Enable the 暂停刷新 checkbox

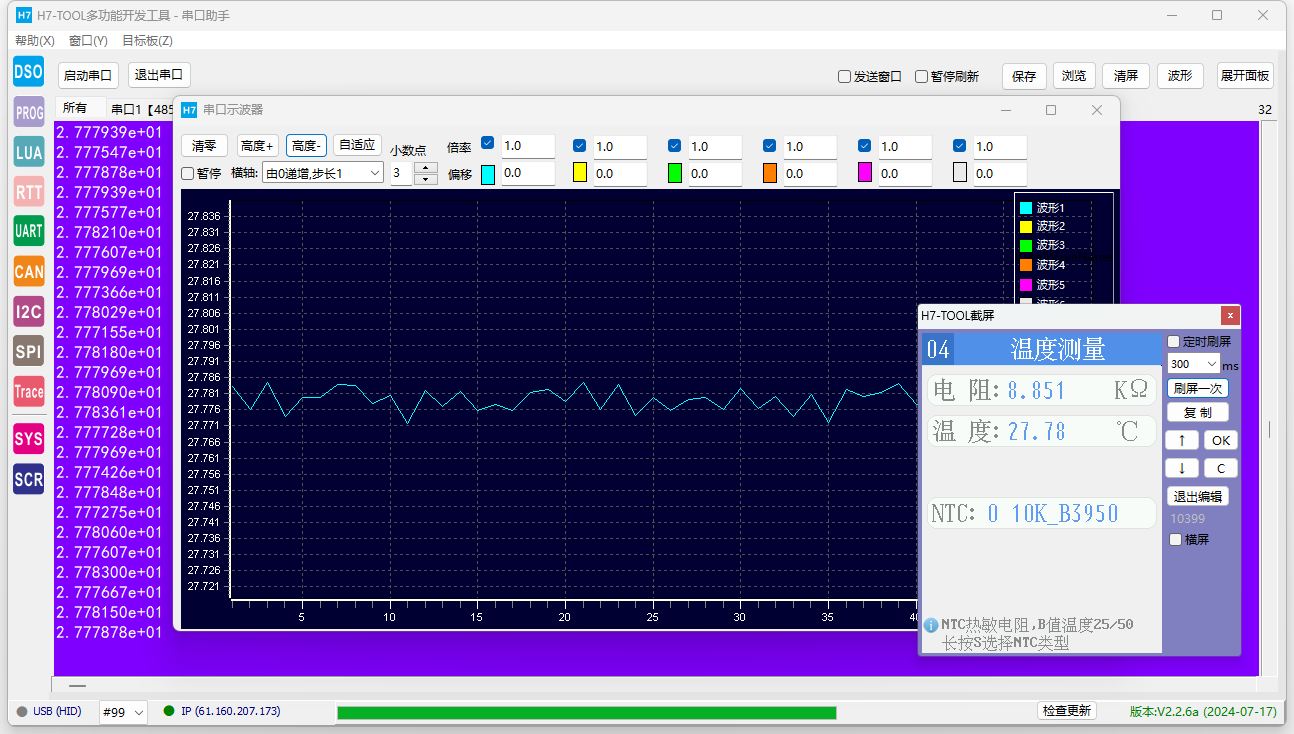(x=921, y=76)
